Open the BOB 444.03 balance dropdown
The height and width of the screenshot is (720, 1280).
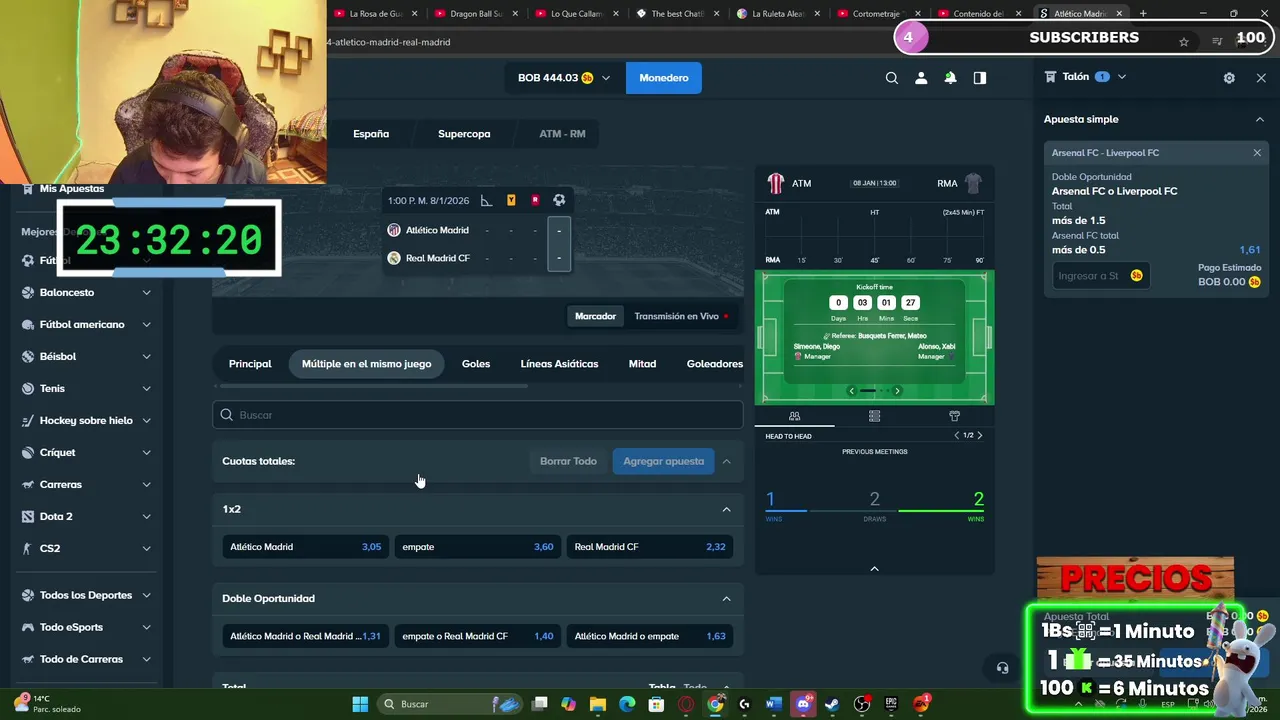click(x=563, y=78)
